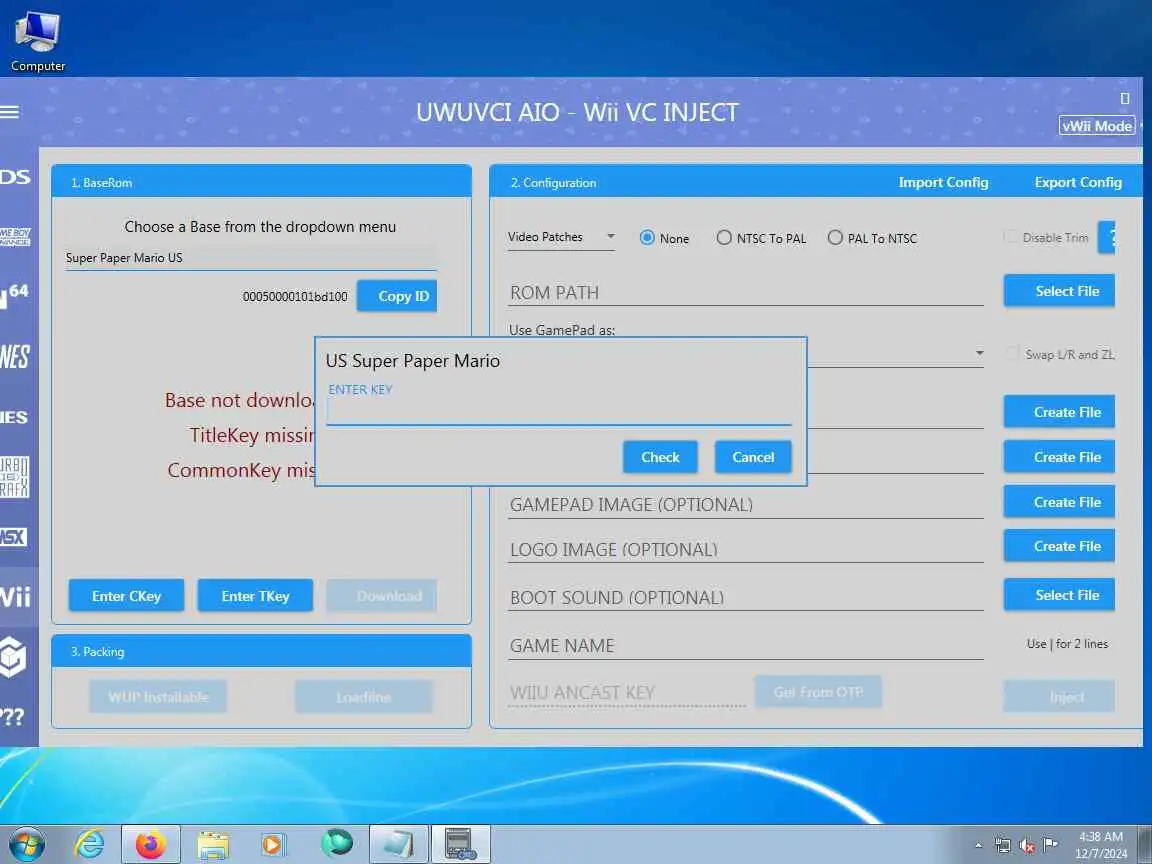This screenshot has width=1152, height=864.
Task: Open the notepad-like taskbar icon
Action: point(399,844)
